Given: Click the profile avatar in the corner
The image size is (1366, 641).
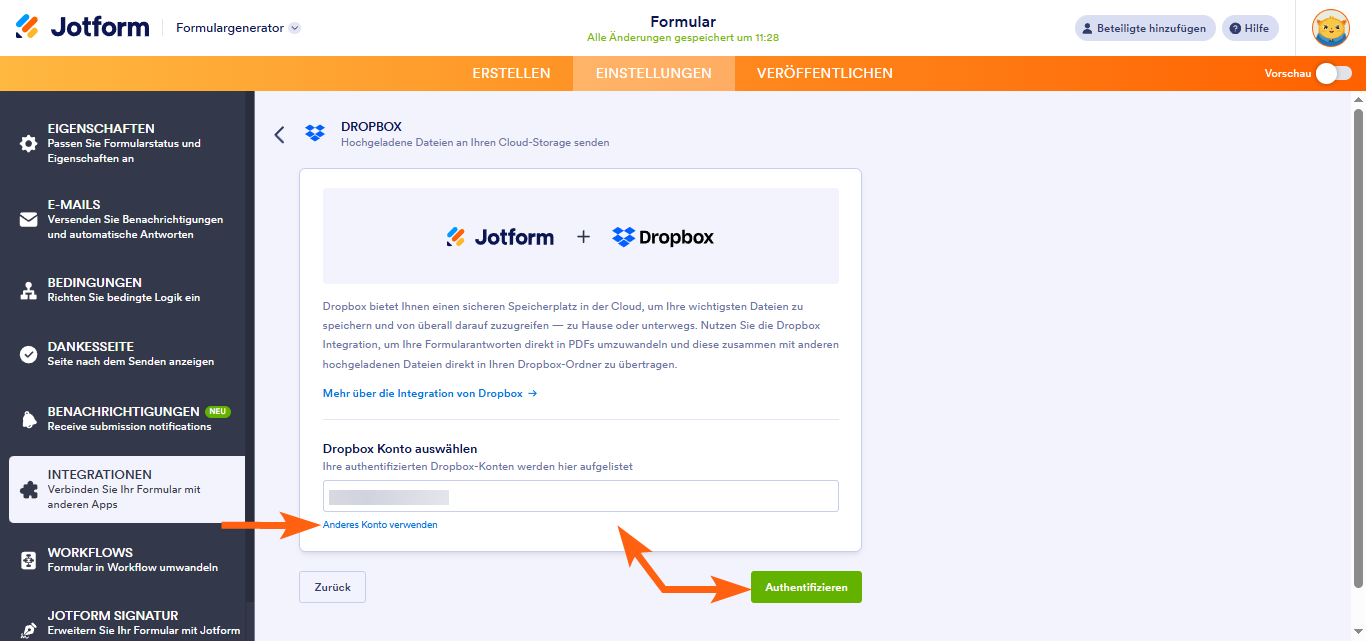Looking at the screenshot, I should [x=1330, y=27].
